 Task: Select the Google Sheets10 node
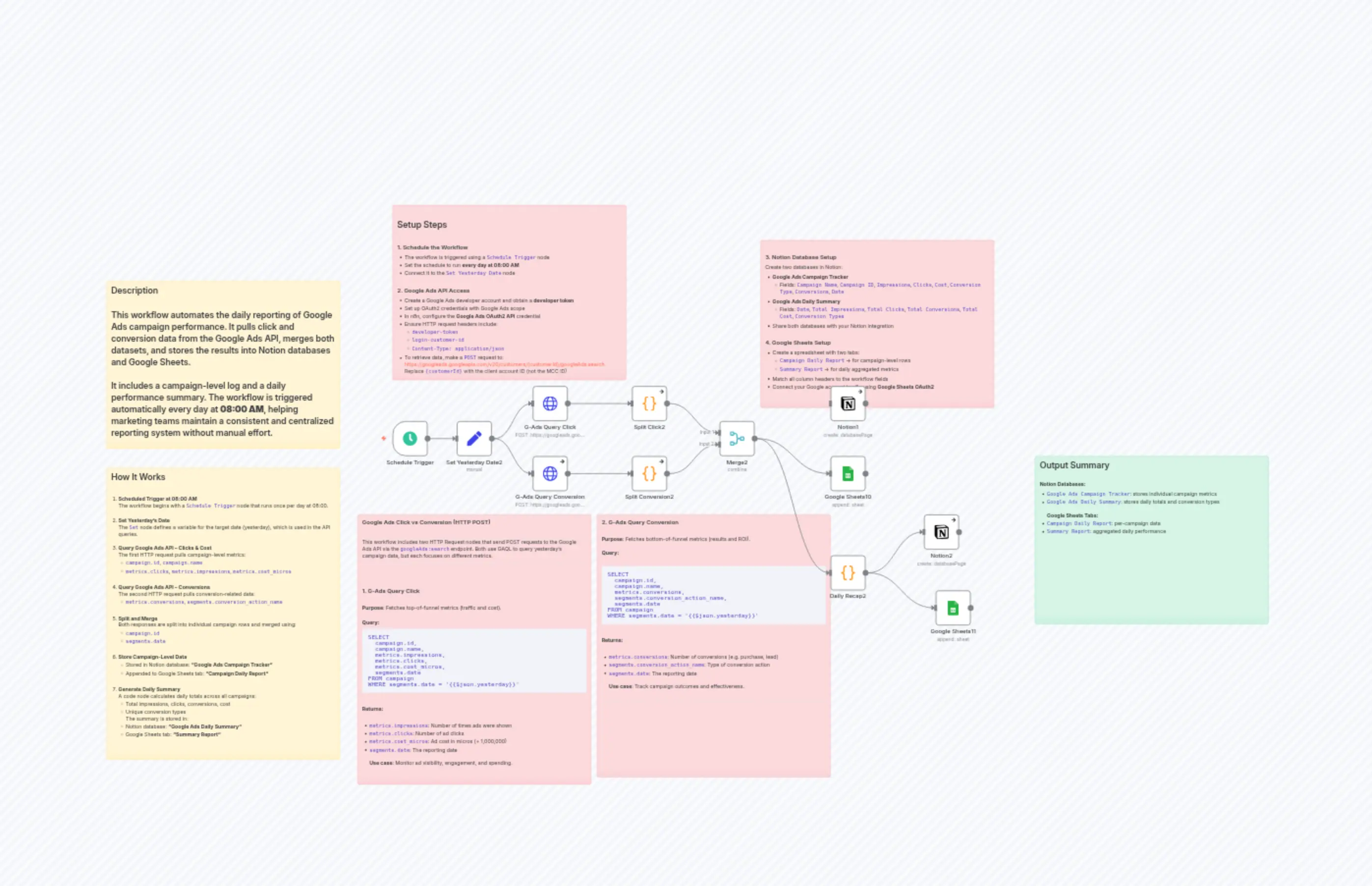point(848,474)
